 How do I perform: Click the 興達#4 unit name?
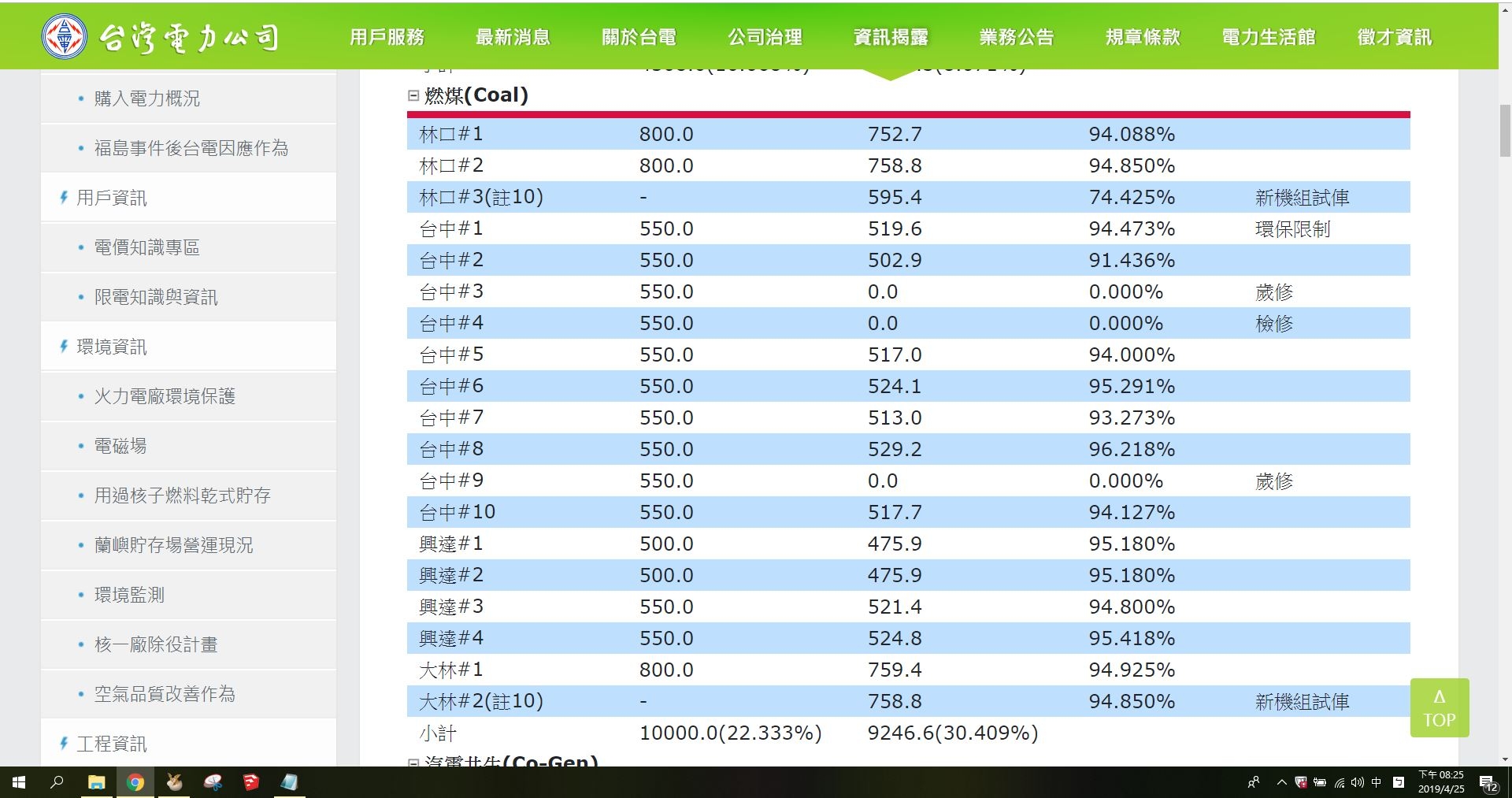(x=451, y=639)
